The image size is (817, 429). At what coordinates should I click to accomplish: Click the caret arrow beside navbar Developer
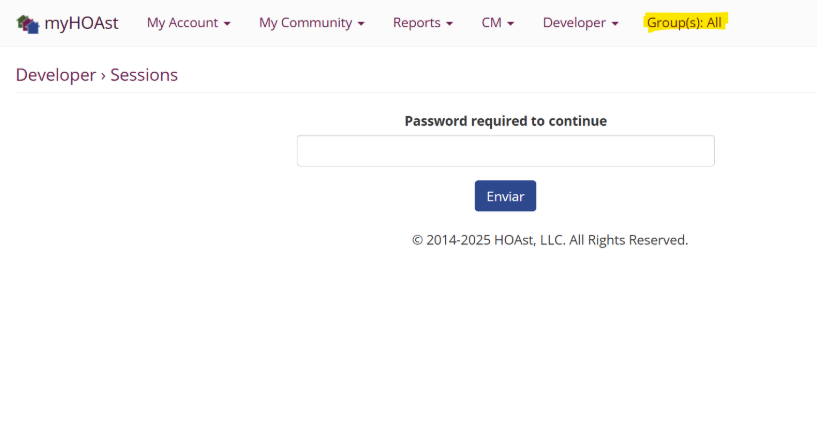click(615, 24)
